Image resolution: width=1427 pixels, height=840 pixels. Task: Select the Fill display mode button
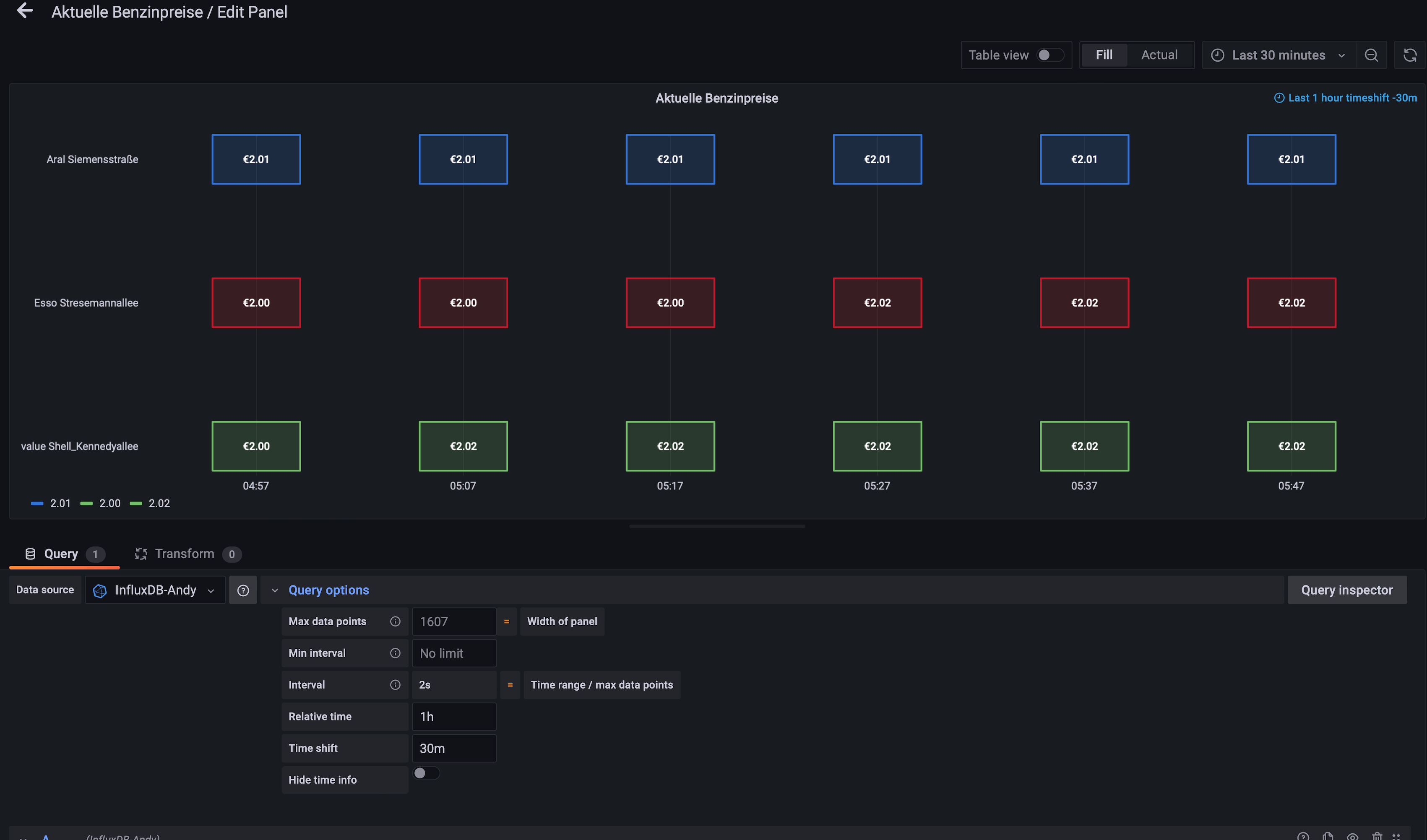(1104, 55)
